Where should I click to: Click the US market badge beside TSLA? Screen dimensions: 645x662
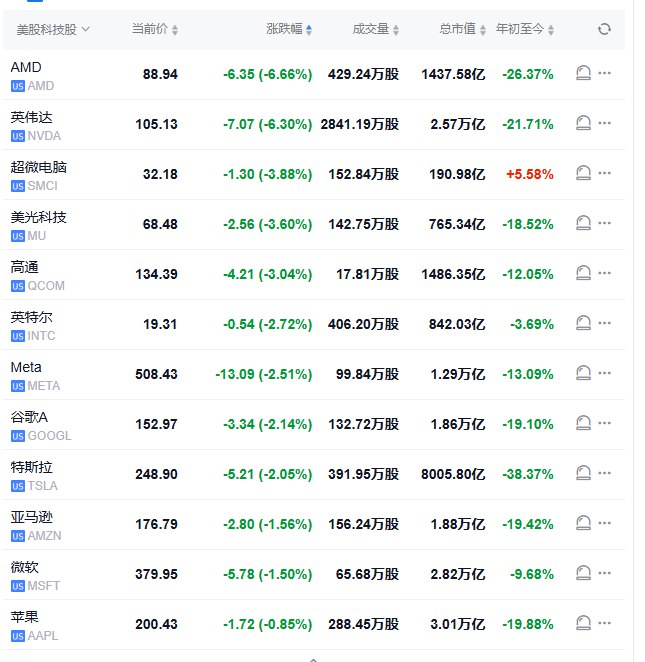(x=18, y=486)
